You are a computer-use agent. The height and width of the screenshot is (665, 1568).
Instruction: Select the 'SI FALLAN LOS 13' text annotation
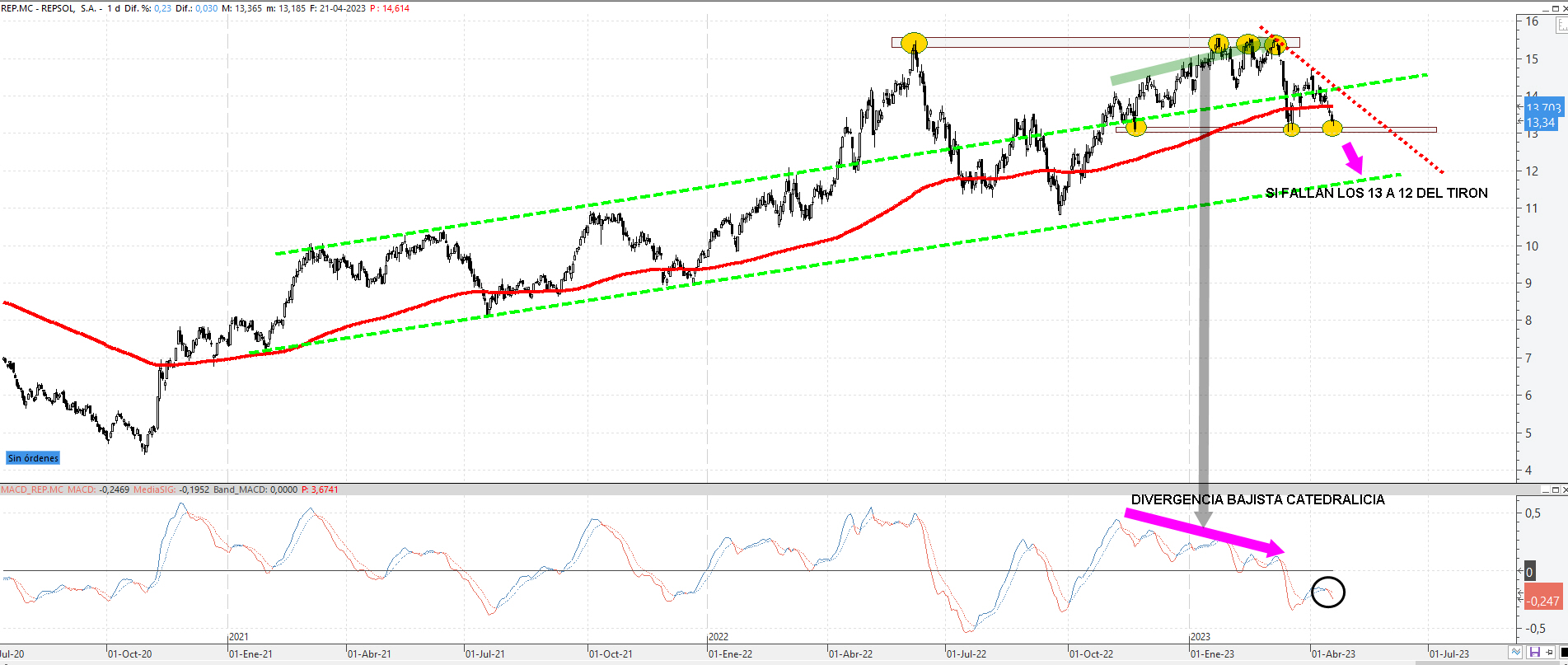click(1376, 193)
